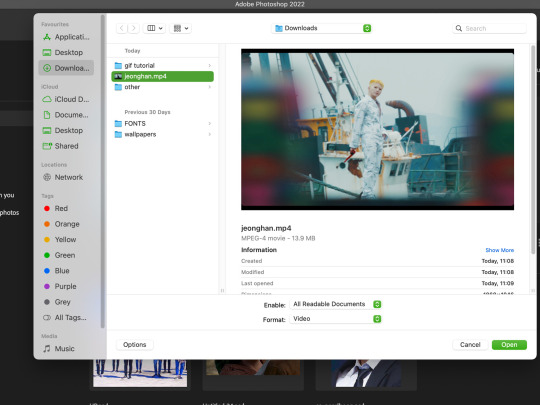This screenshot has width=540, height=405.
Task: Select the other folder
Action: click(163, 87)
